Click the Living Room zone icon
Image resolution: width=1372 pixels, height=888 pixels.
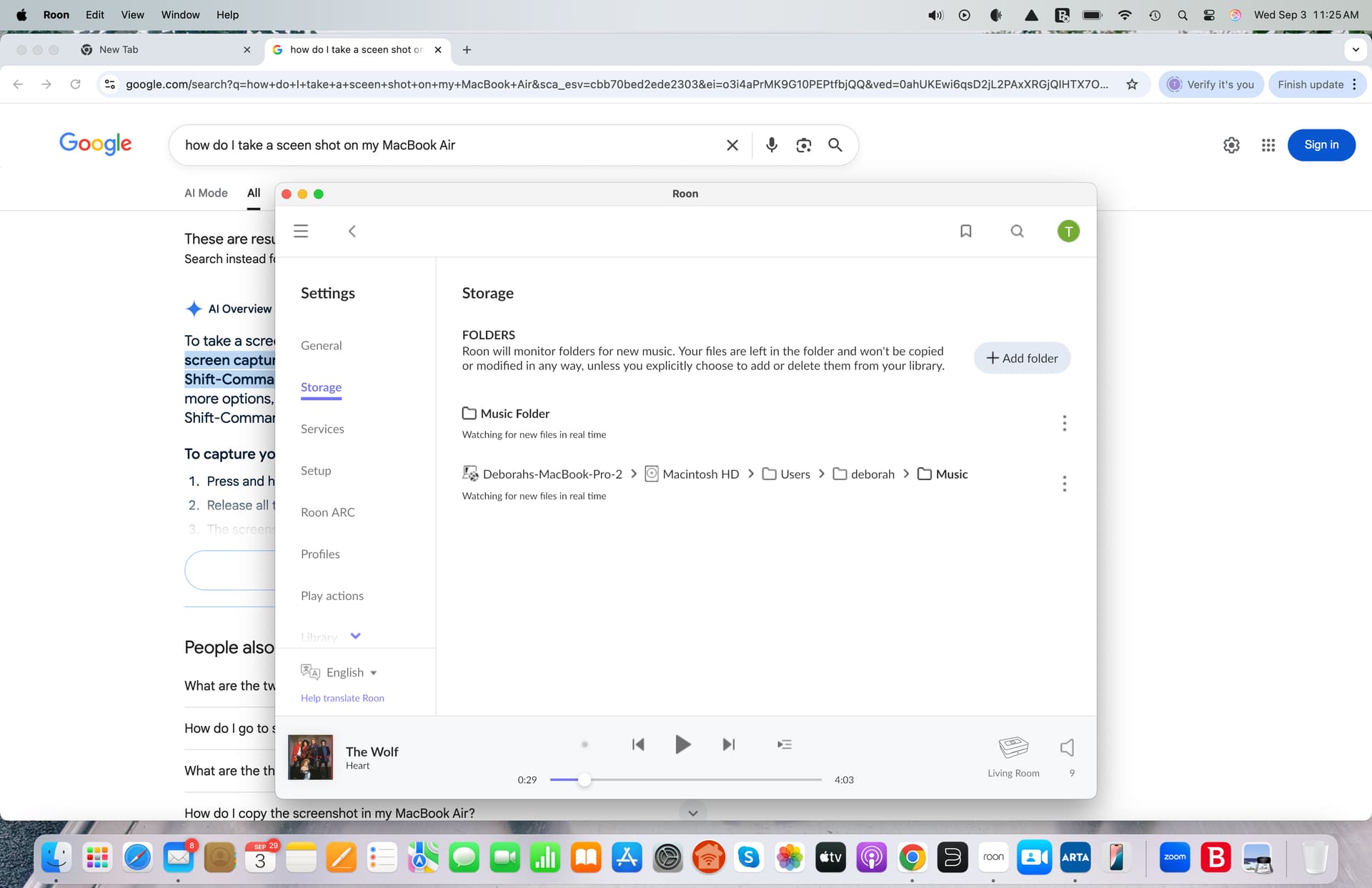(x=1013, y=747)
